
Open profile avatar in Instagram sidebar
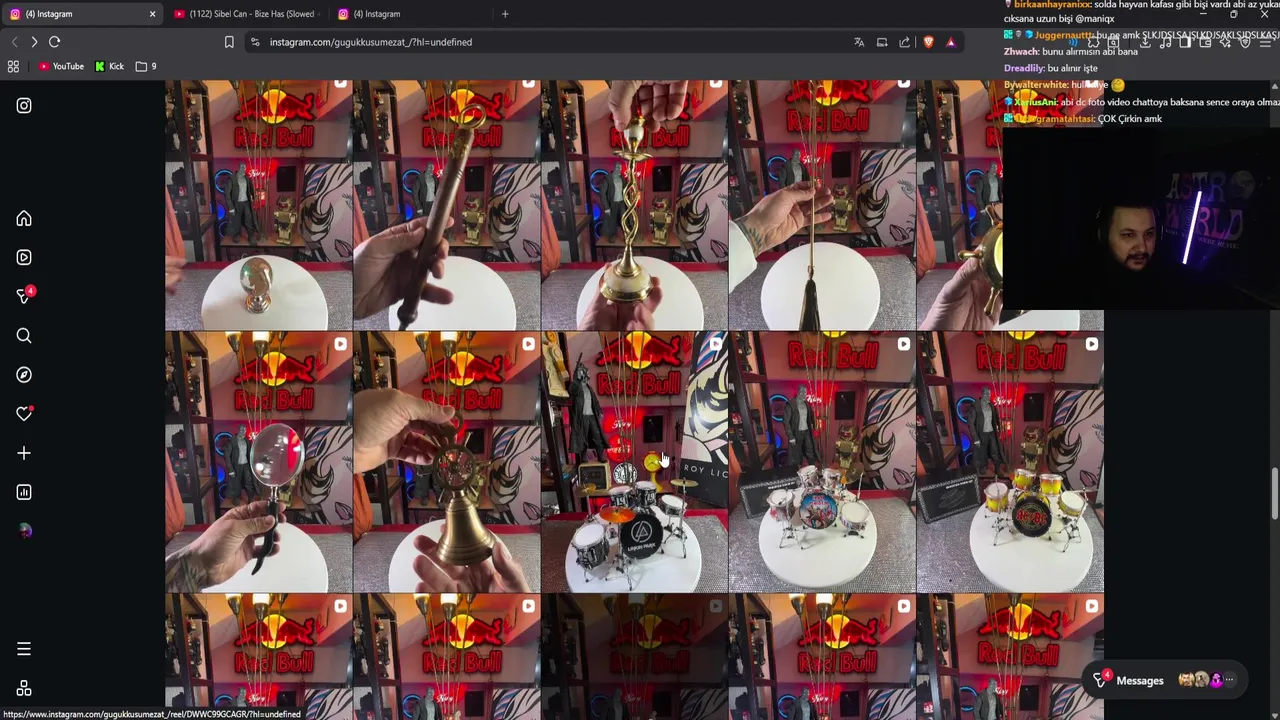(24, 531)
